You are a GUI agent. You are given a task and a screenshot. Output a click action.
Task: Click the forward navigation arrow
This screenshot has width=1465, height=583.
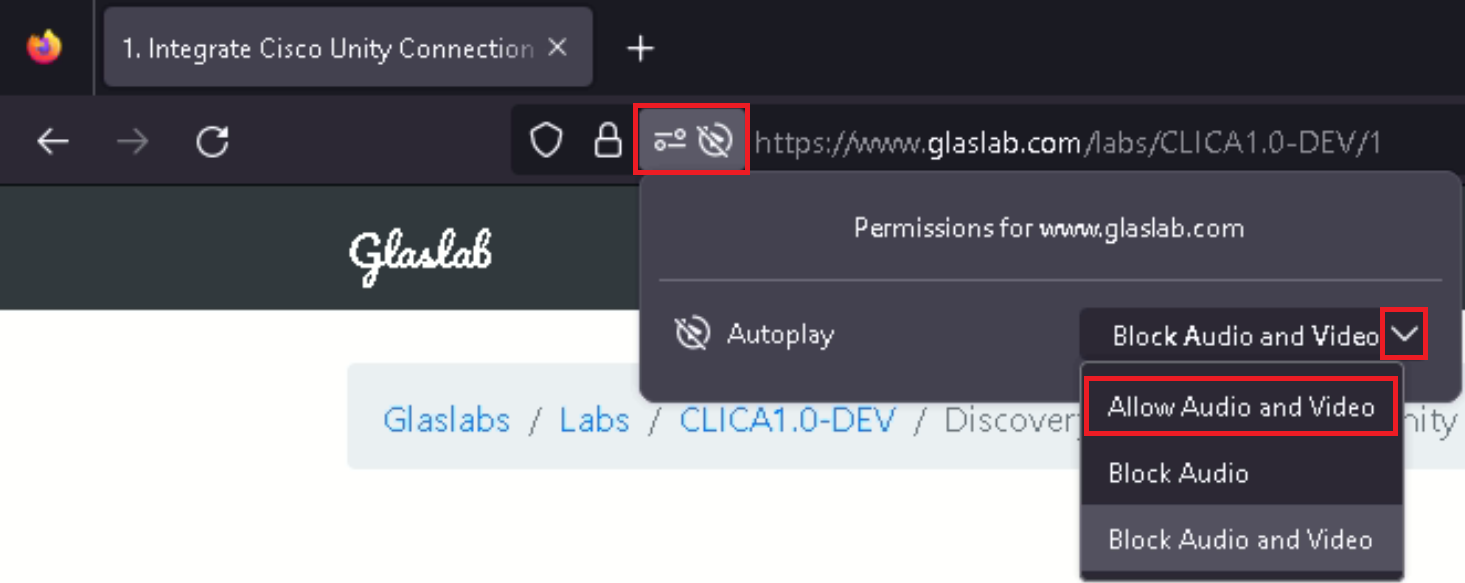coord(132,143)
